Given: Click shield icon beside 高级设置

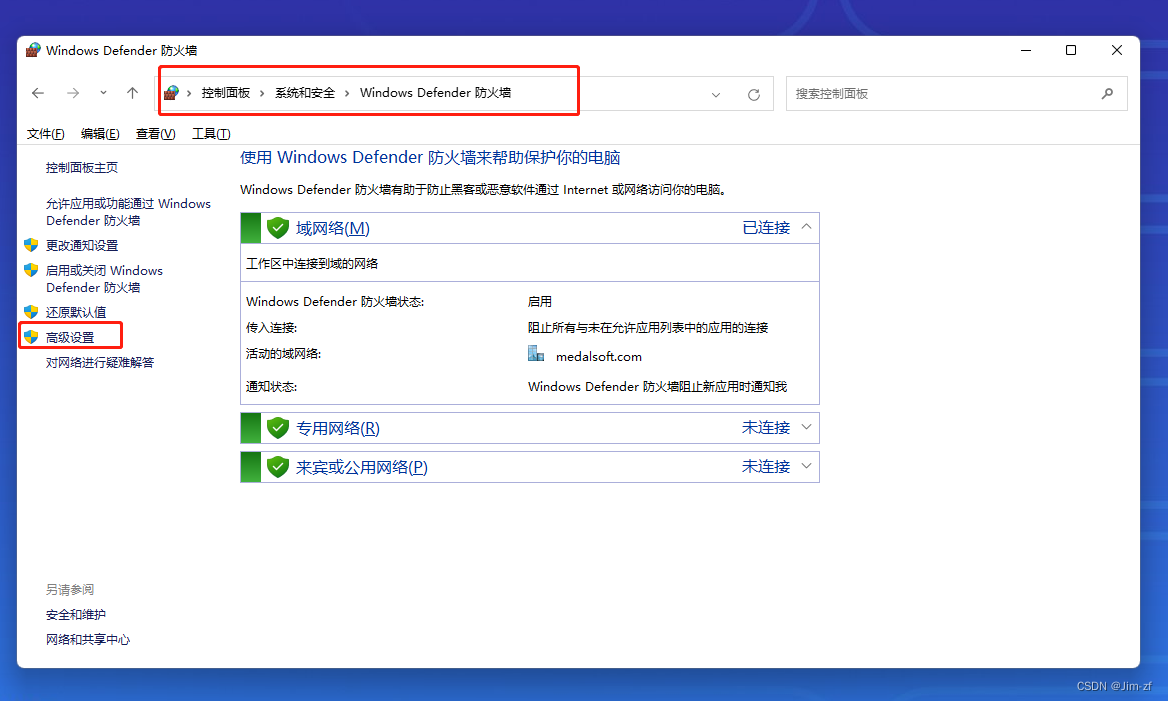Looking at the screenshot, I should [x=31, y=337].
